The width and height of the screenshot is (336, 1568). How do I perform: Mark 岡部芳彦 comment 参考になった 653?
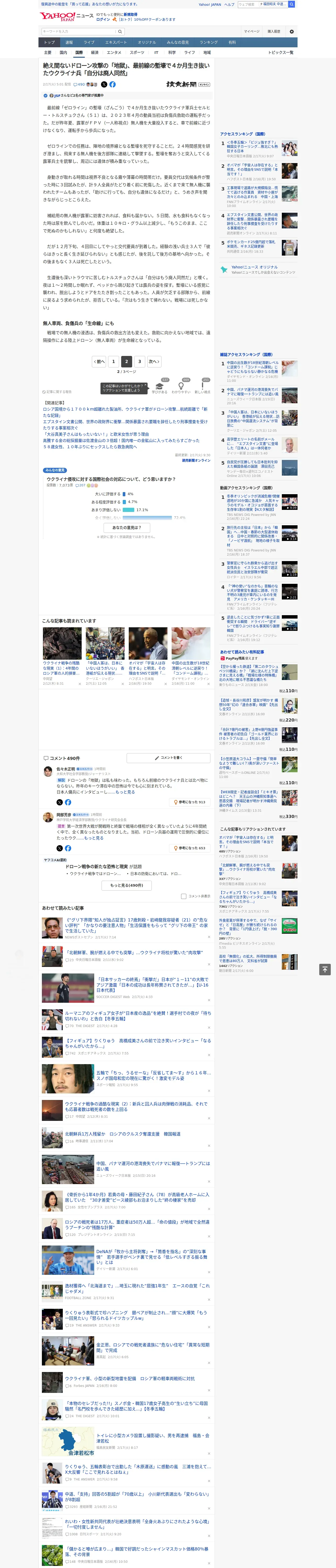click(x=190, y=848)
